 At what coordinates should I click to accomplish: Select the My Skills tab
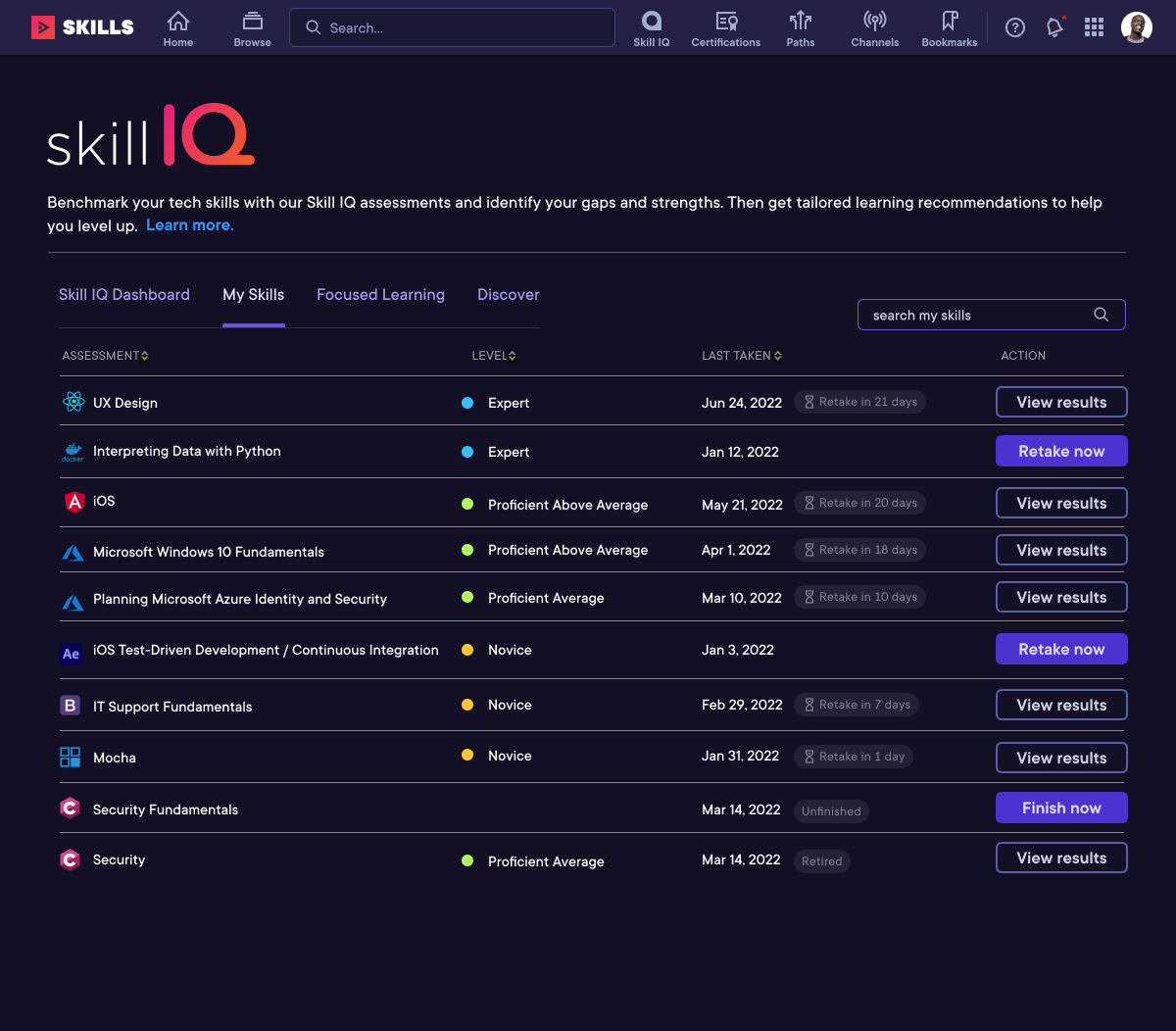[x=254, y=295]
